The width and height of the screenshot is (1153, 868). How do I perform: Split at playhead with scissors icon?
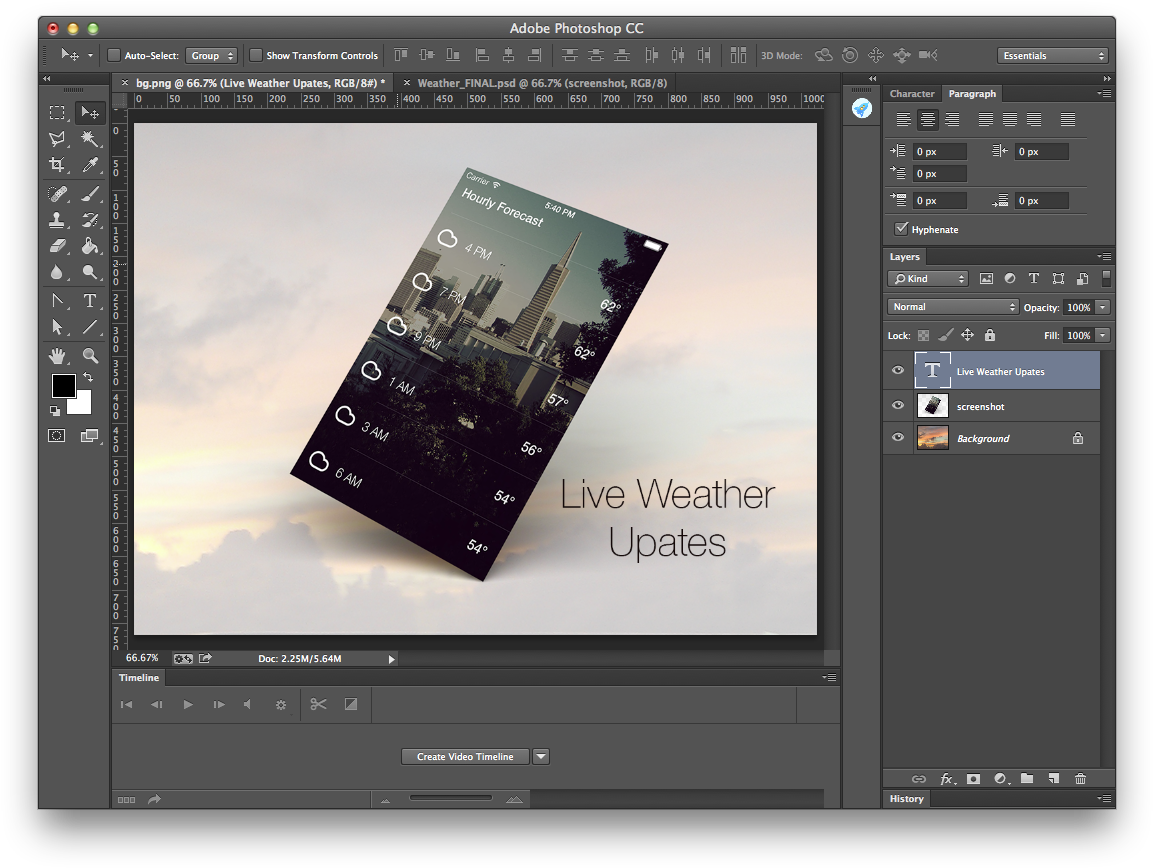(318, 704)
